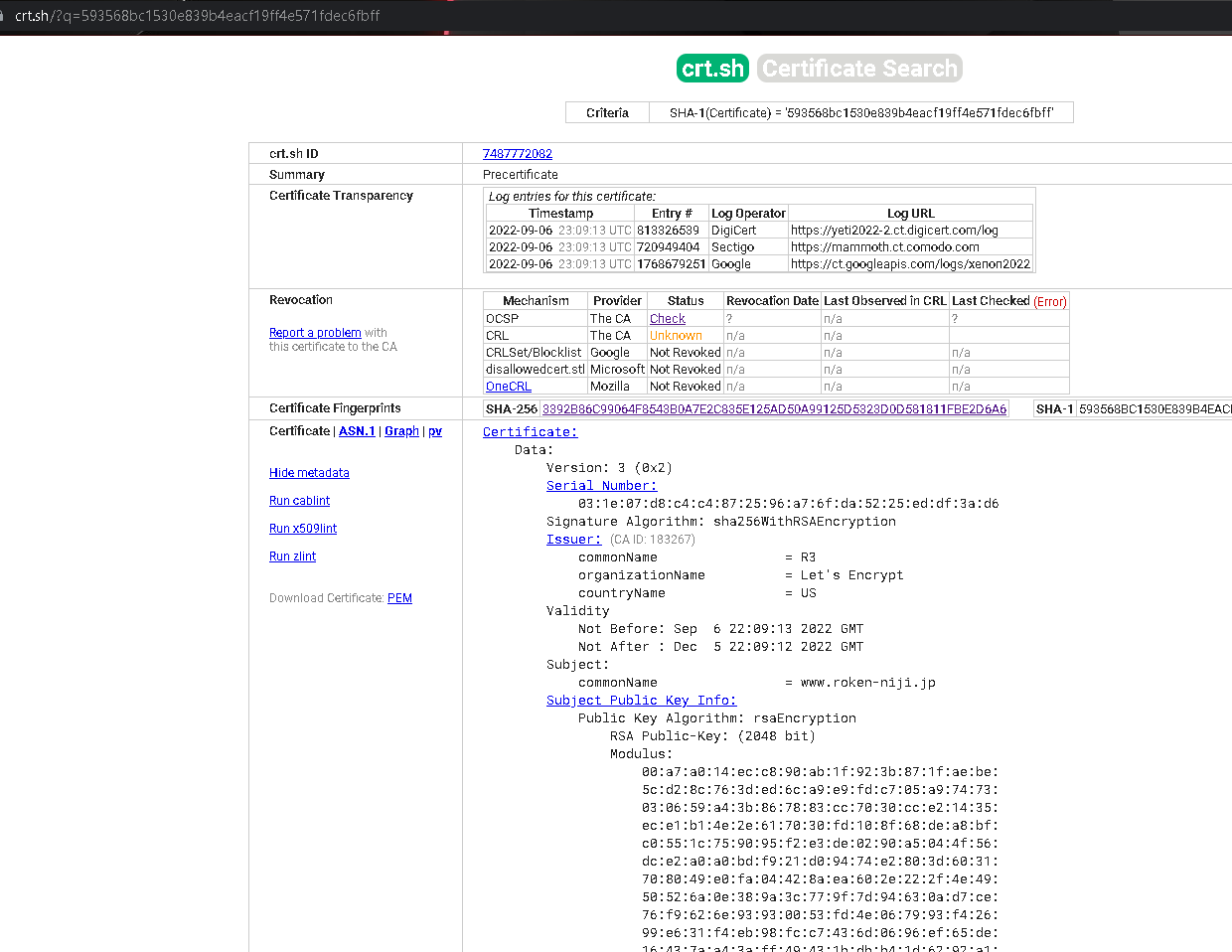Click the Serial Number: link
This screenshot has height=952, width=1232.
point(601,486)
